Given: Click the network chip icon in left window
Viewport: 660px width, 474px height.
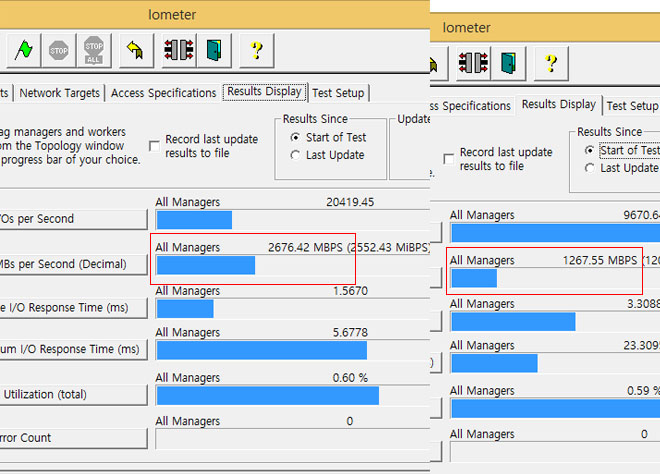Looking at the screenshot, I should point(180,48).
